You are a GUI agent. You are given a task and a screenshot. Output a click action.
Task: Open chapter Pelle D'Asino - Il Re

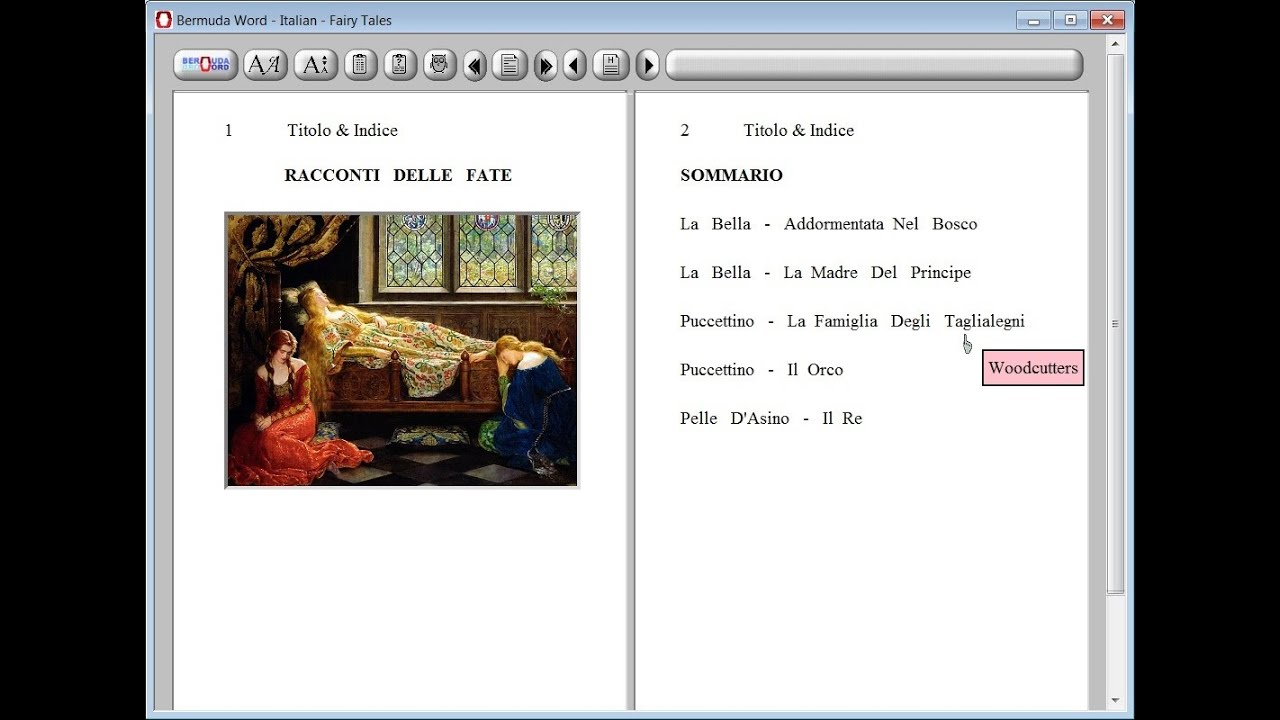tap(771, 419)
